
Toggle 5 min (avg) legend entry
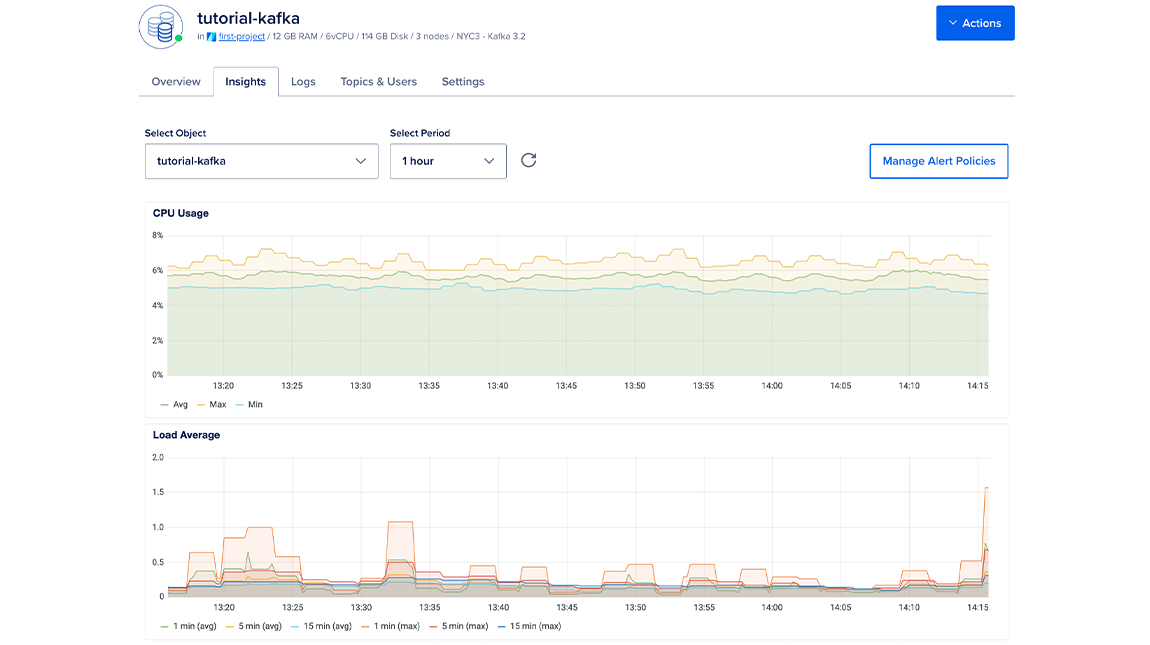click(254, 626)
